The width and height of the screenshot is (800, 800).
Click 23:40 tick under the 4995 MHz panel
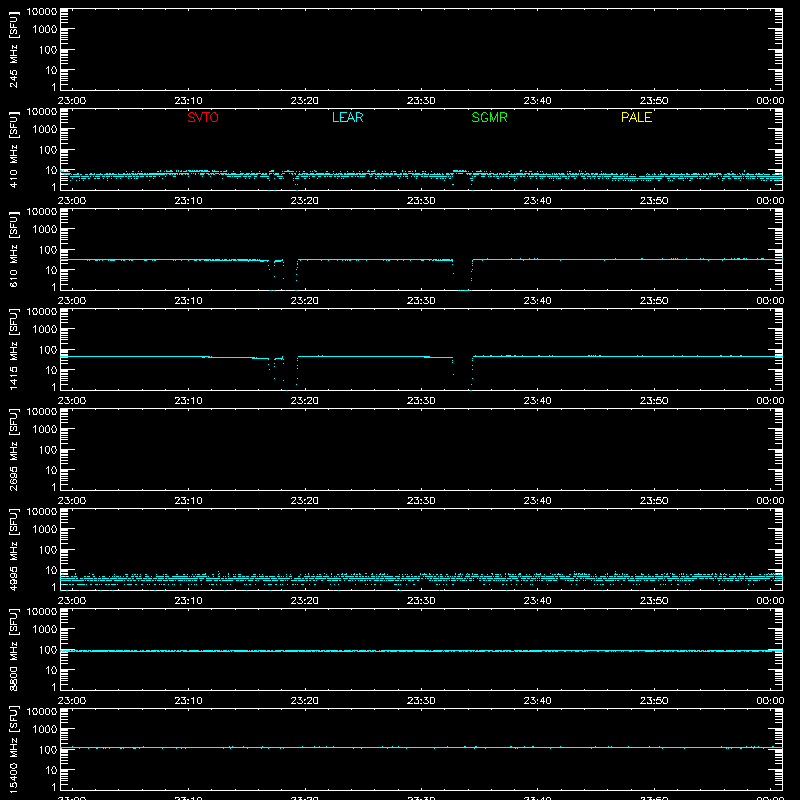[537, 601]
